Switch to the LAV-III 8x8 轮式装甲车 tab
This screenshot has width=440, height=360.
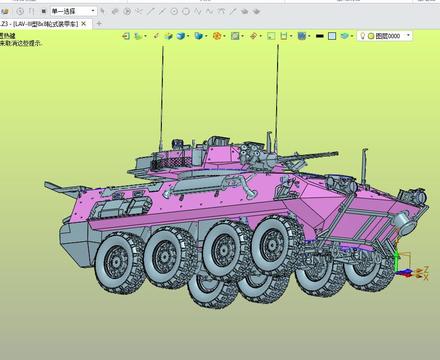click(40, 24)
